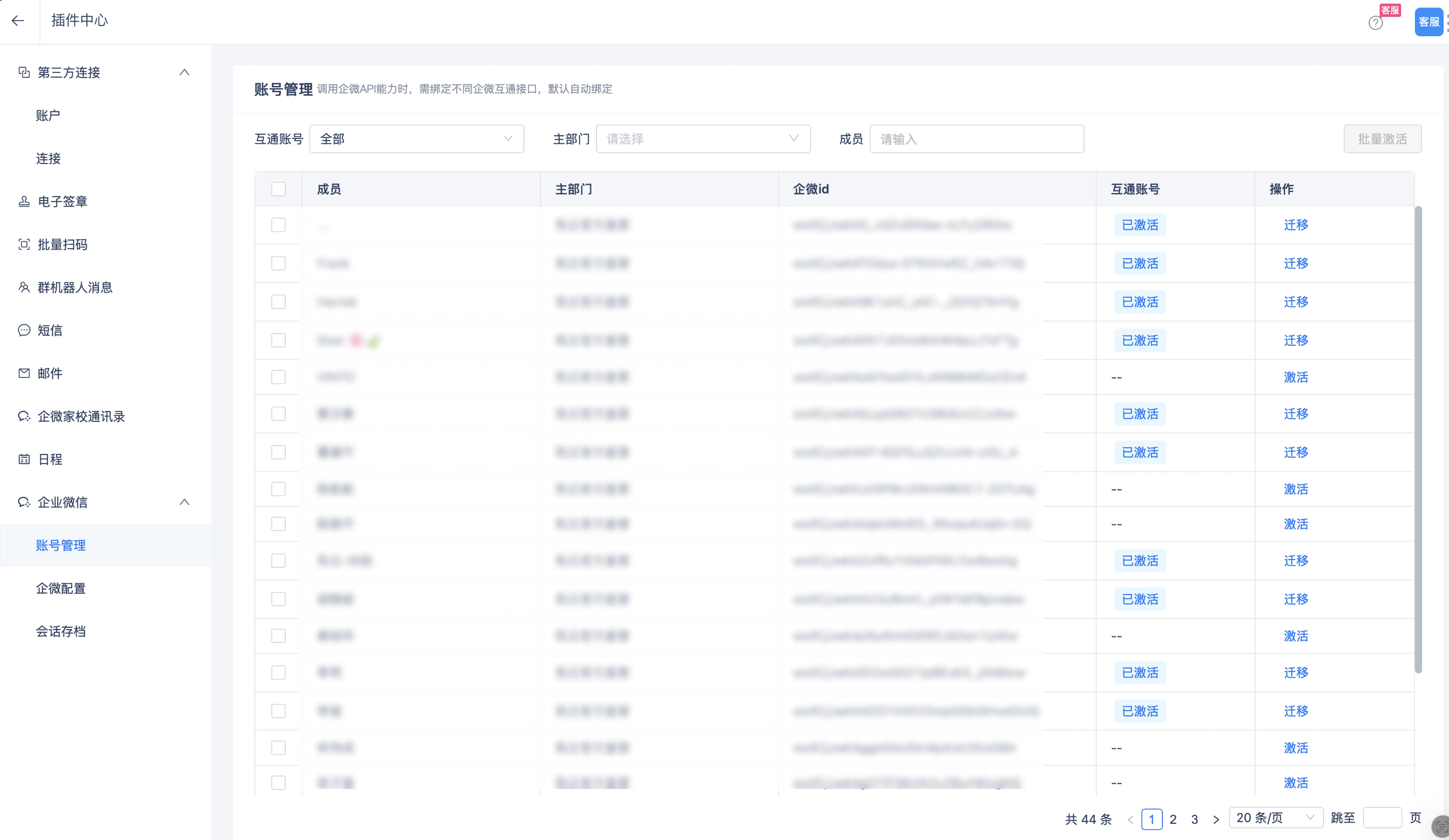Expand the 主部门 请选择 dropdown
This screenshot has height=840, width=1449.
tap(702, 138)
